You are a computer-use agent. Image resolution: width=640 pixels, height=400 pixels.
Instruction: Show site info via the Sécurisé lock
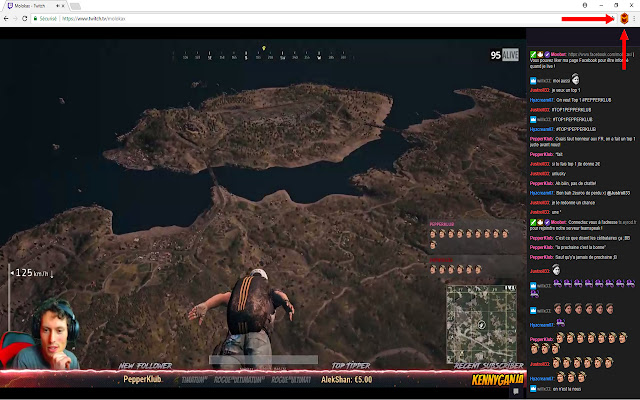pos(45,19)
